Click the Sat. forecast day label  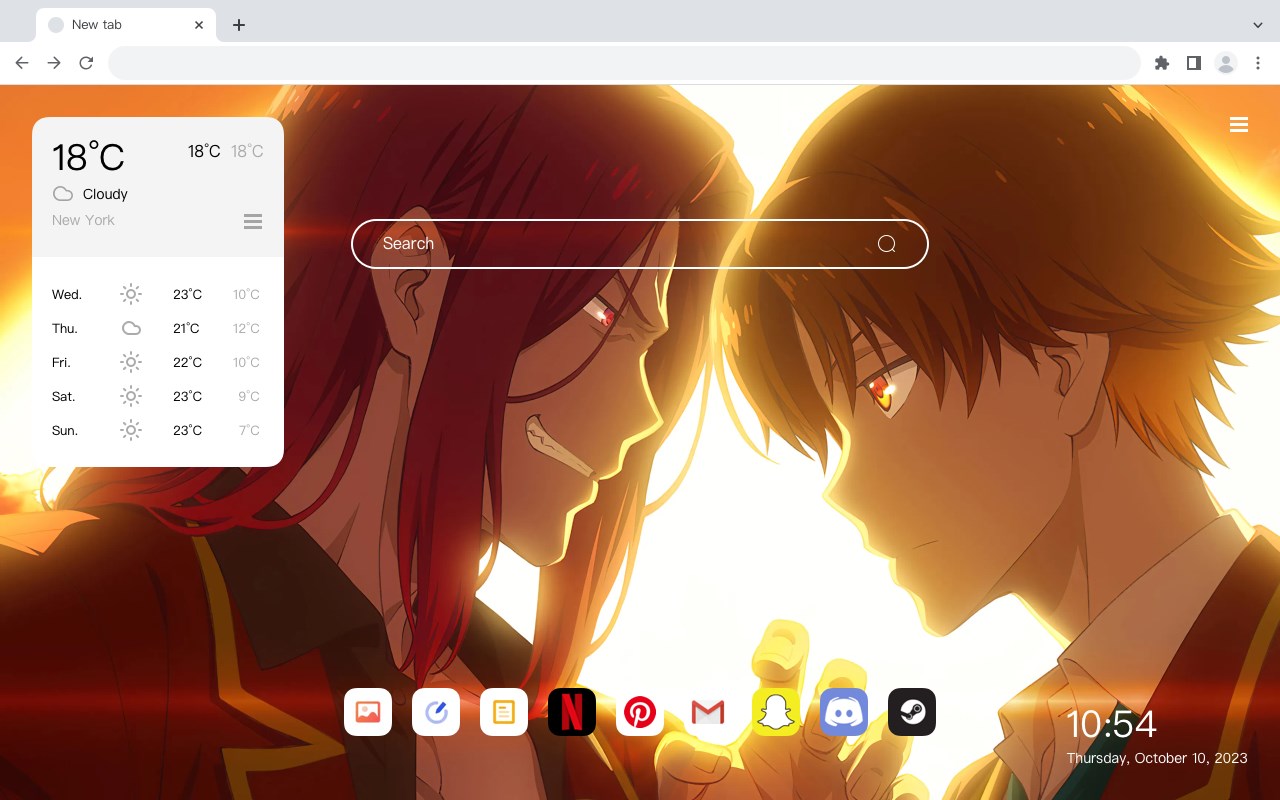click(64, 396)
